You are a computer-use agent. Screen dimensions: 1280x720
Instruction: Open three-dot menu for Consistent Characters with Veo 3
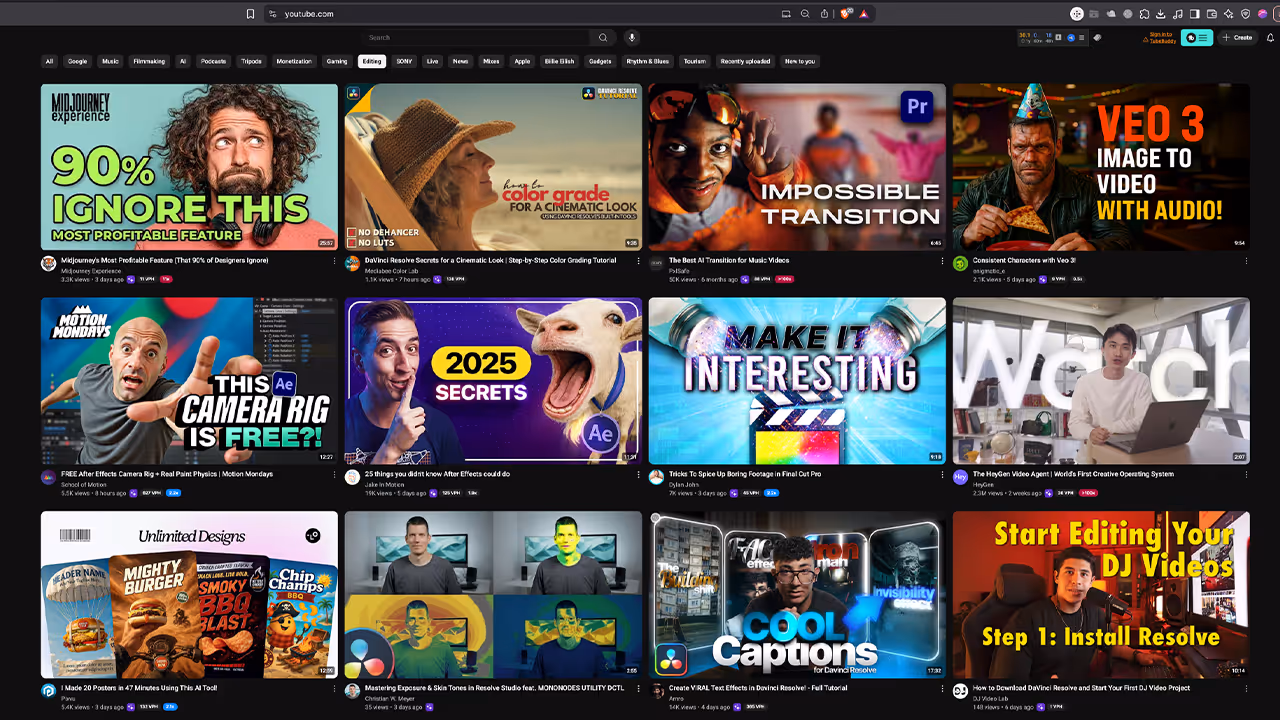(1246, 261)
